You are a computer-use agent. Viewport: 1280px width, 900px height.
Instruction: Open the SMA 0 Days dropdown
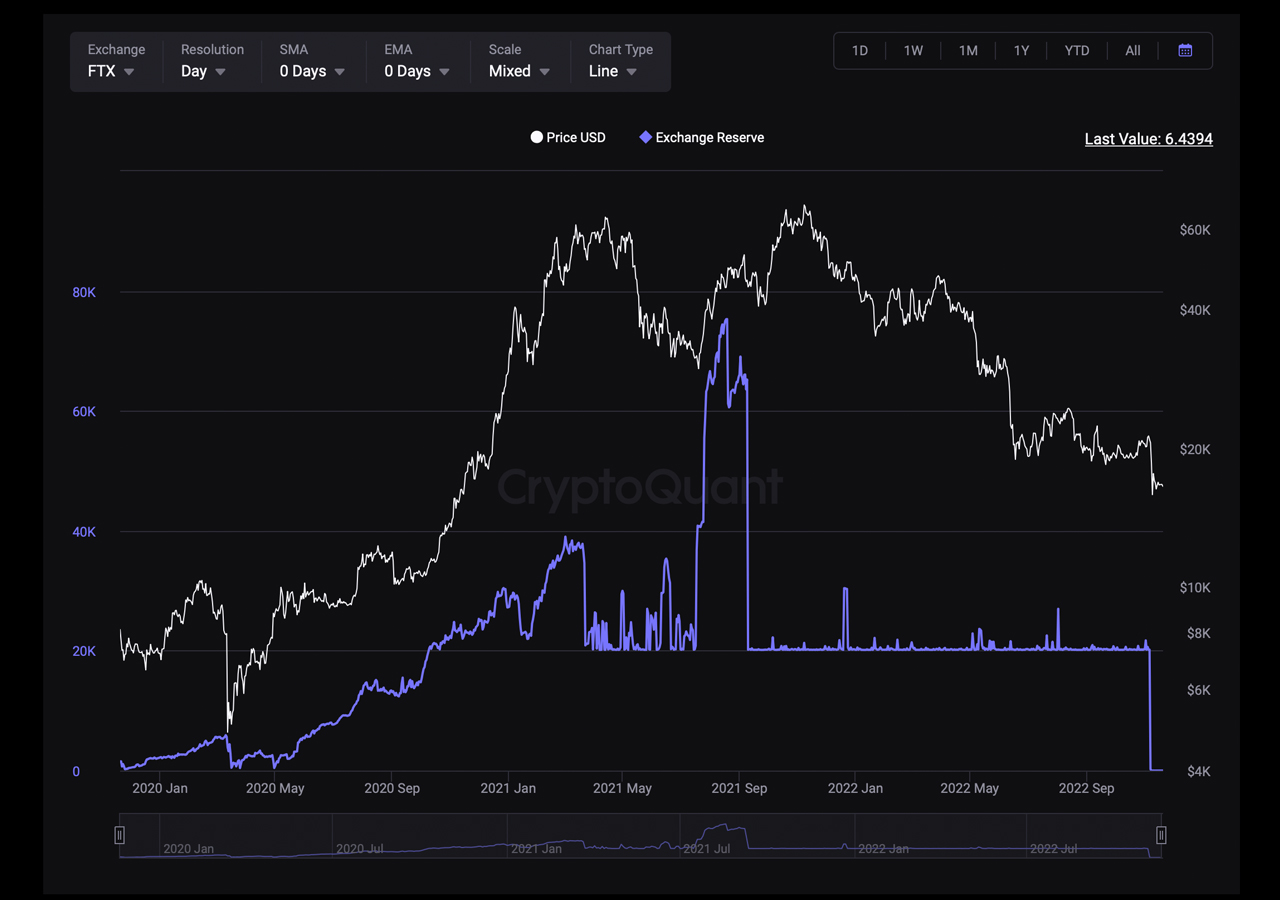click(339, 72)
